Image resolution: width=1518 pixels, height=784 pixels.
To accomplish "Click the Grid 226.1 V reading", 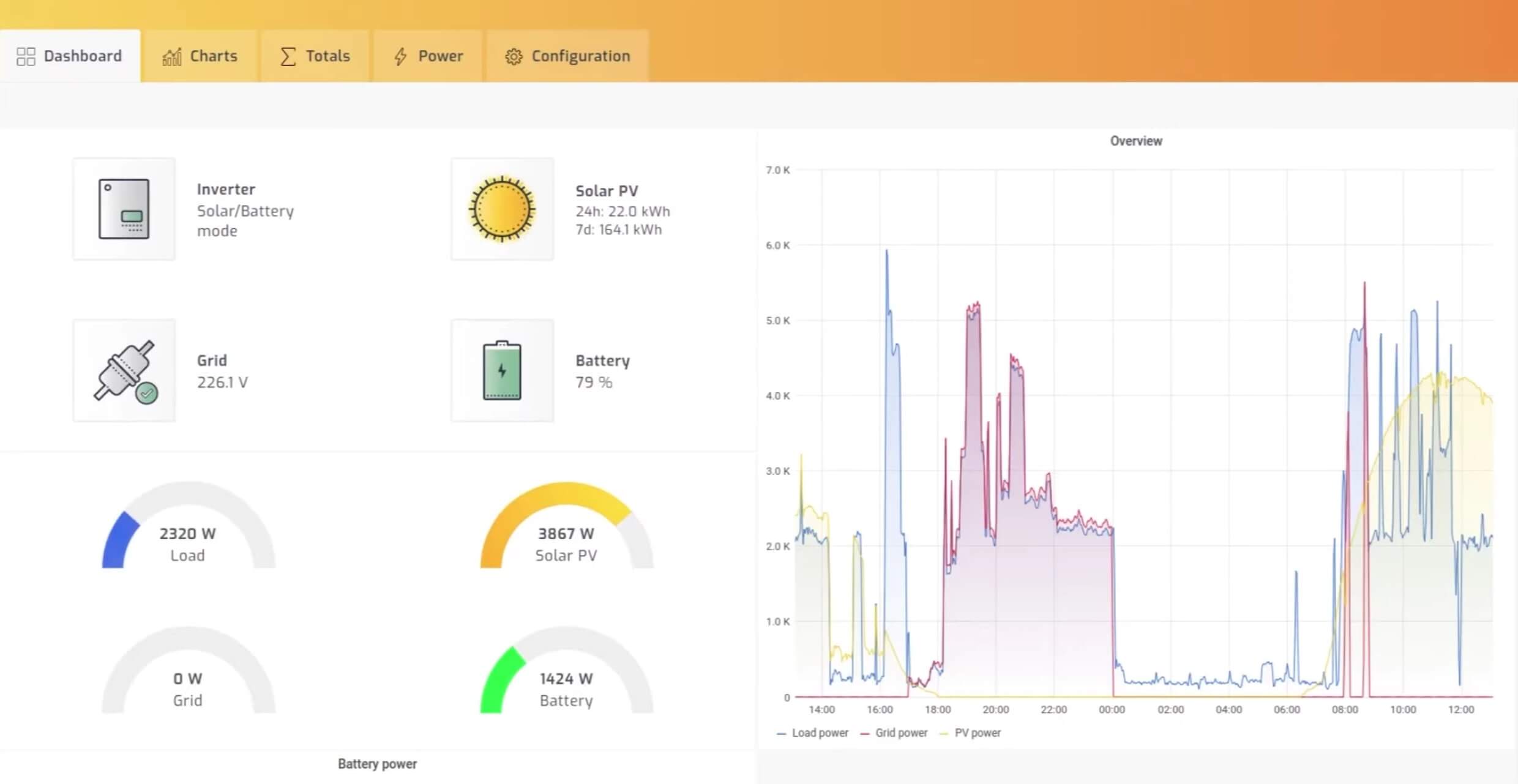I will point(223,382).
